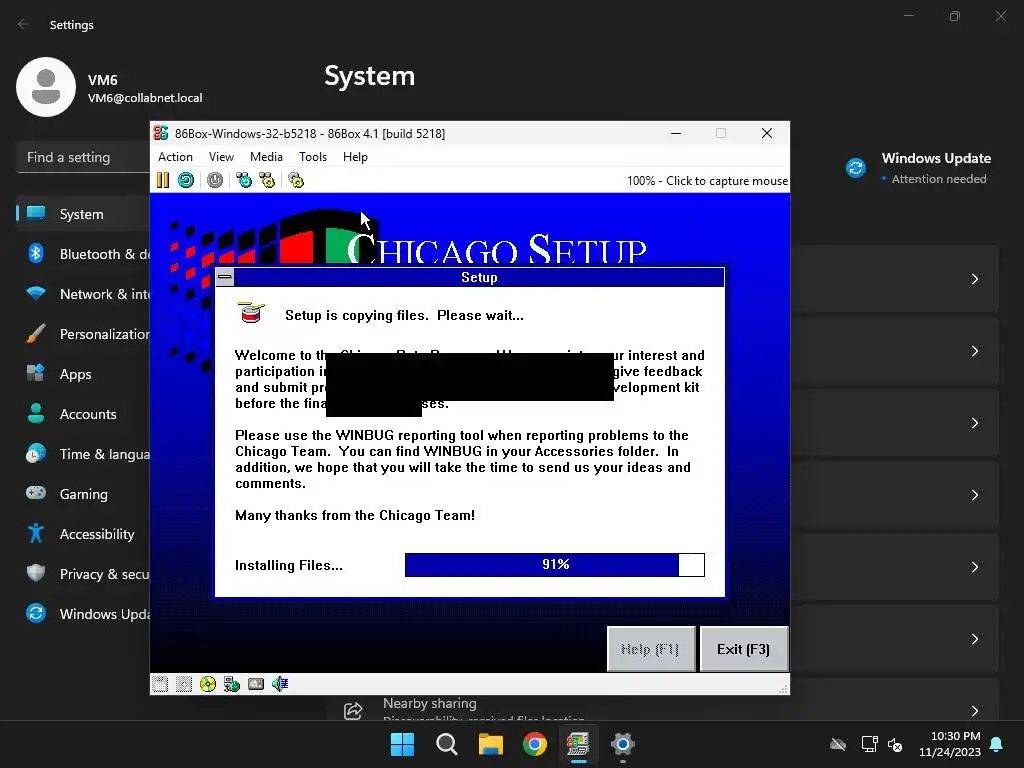1024x768 pixels.
Task: Click the second floppy drive status icon
Action: pyautogui.click(x=184, y=684)
